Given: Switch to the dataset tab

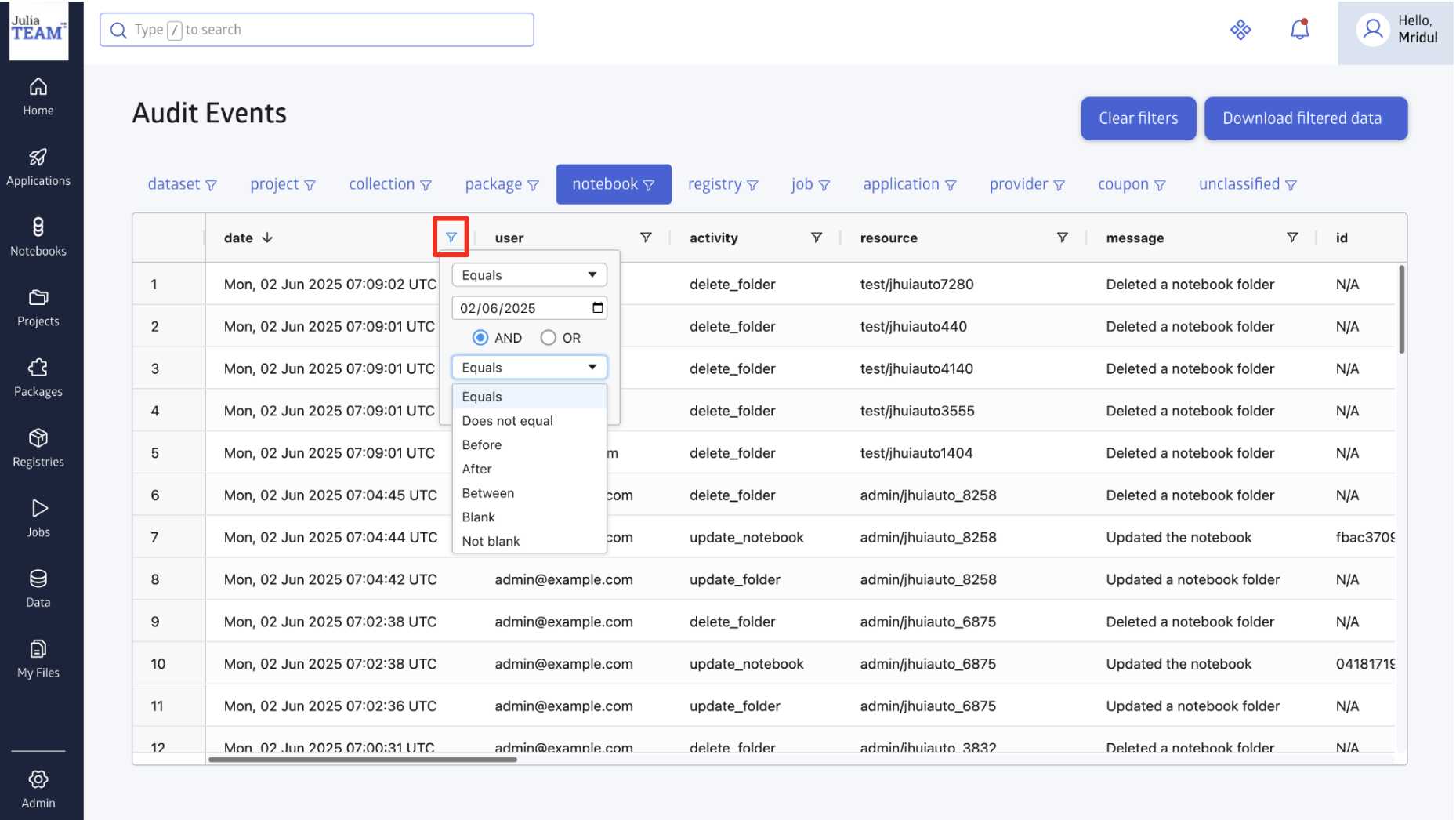Looking at the screenshot, I should coord(181,184).
